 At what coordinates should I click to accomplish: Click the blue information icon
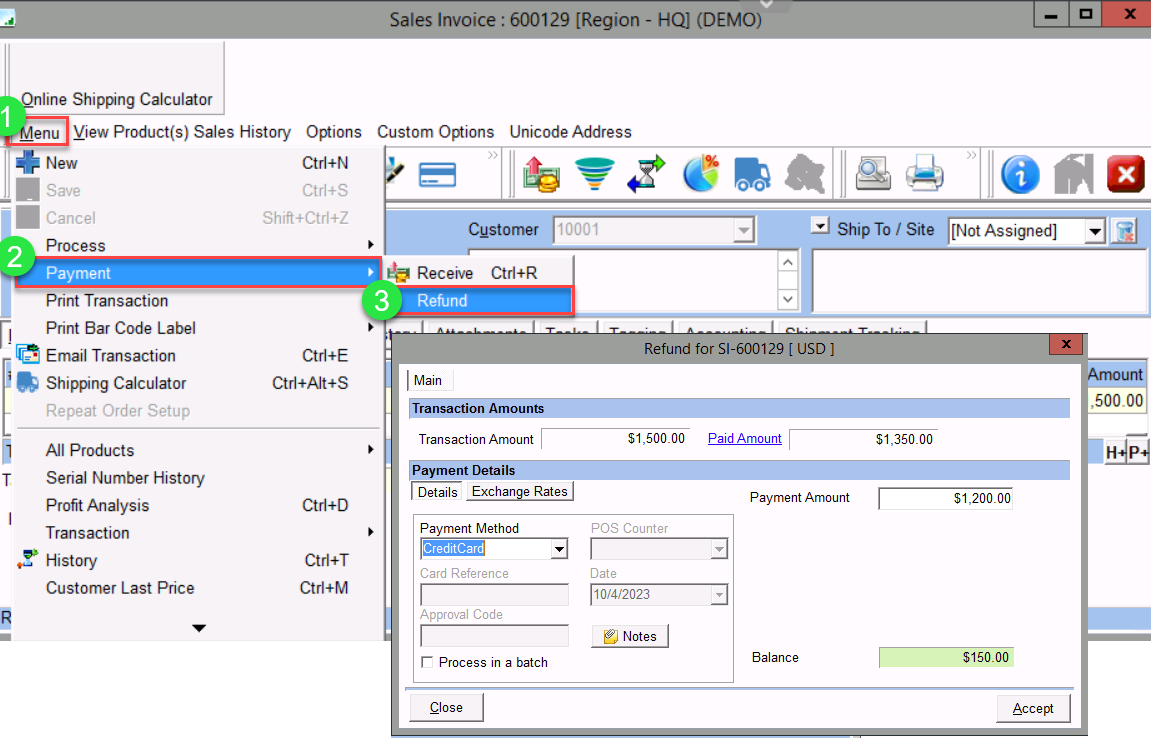pyautogui.click(x=1020, y=175)
